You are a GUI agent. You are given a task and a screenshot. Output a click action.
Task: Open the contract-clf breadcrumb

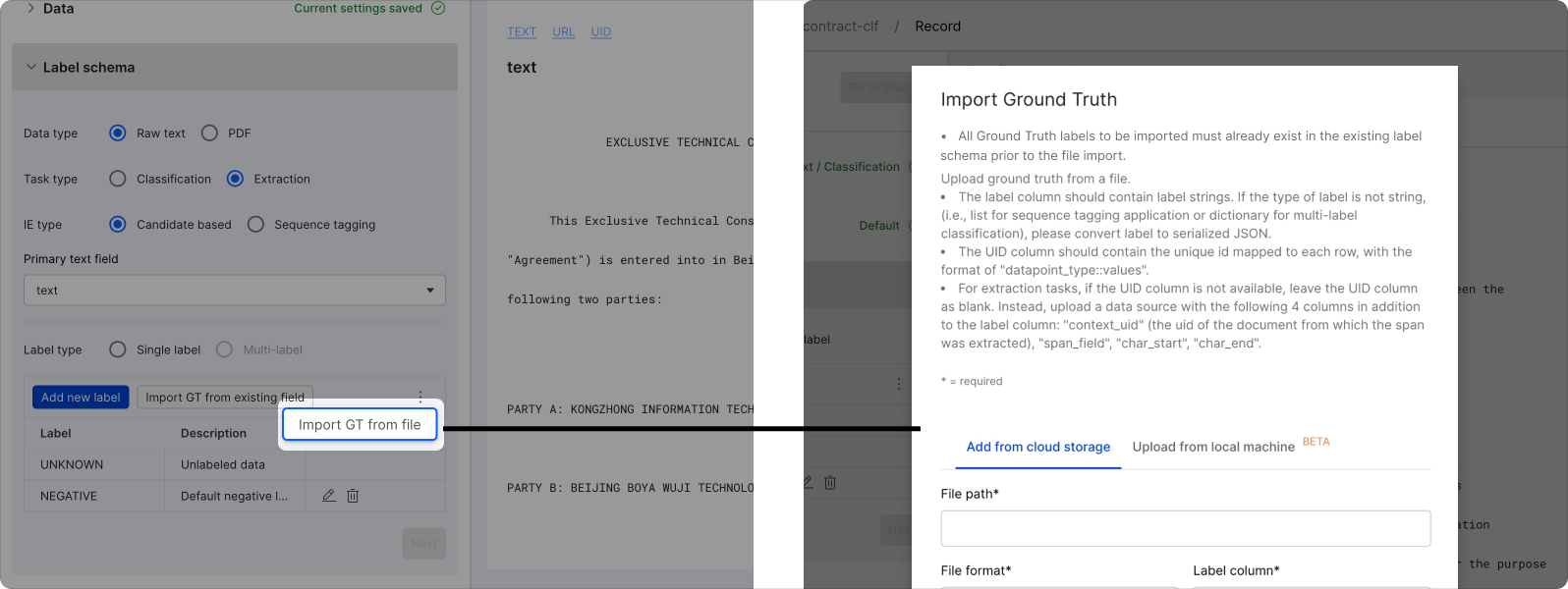(x=841, y=27)
